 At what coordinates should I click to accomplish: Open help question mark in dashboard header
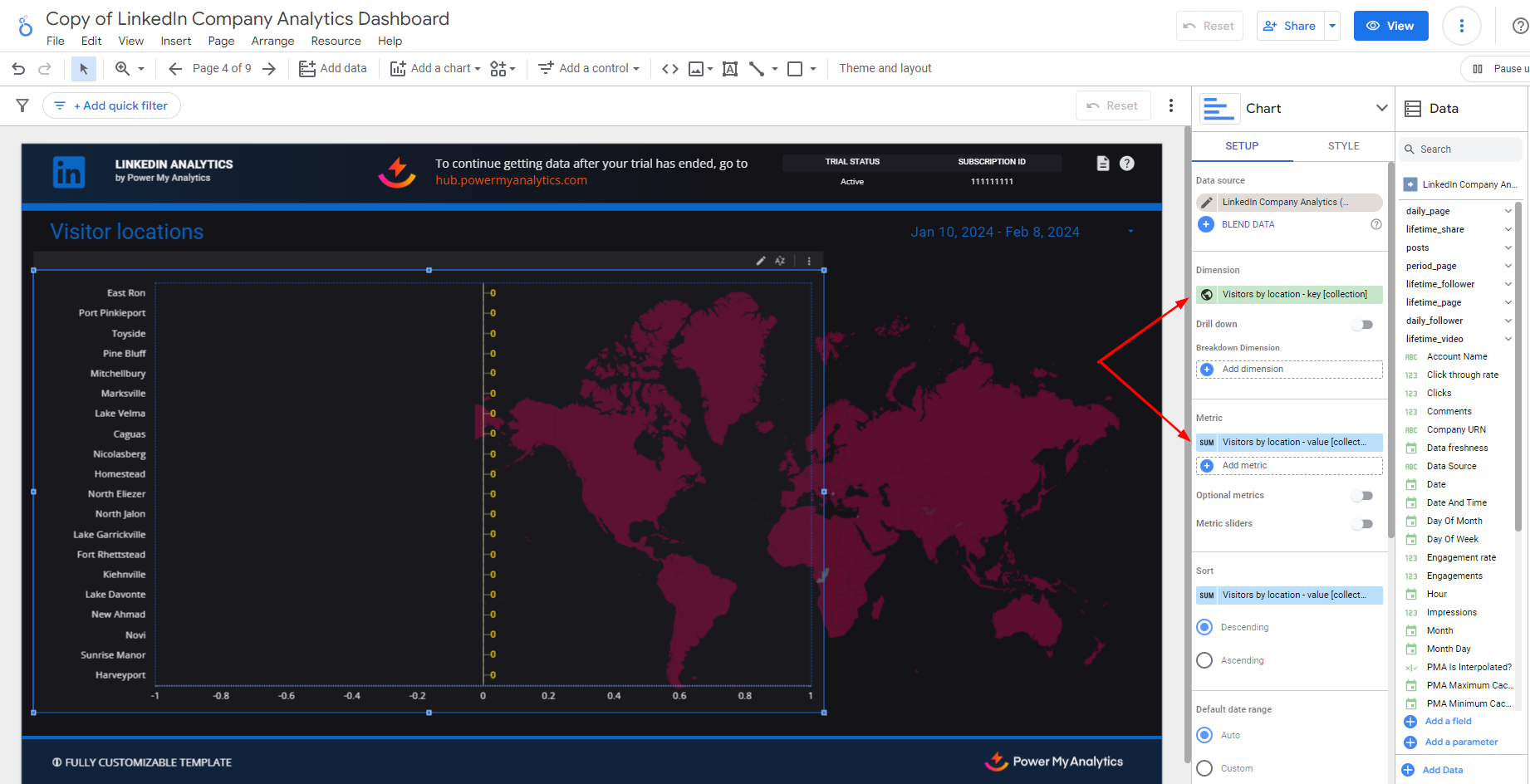point(1126,164)
